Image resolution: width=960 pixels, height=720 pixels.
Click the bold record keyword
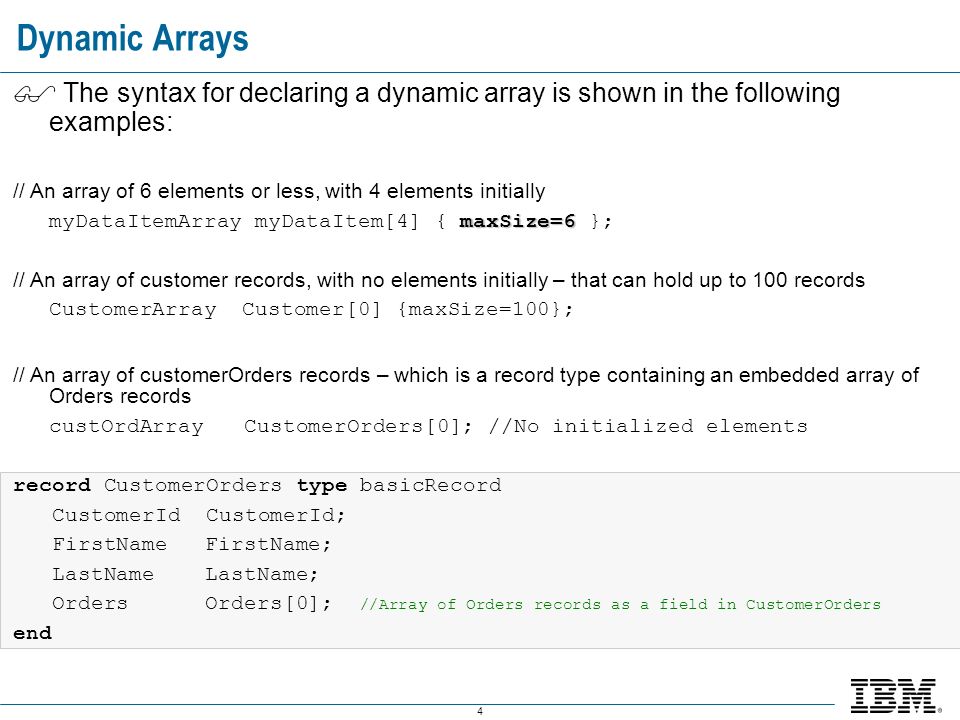pos(52,486)
